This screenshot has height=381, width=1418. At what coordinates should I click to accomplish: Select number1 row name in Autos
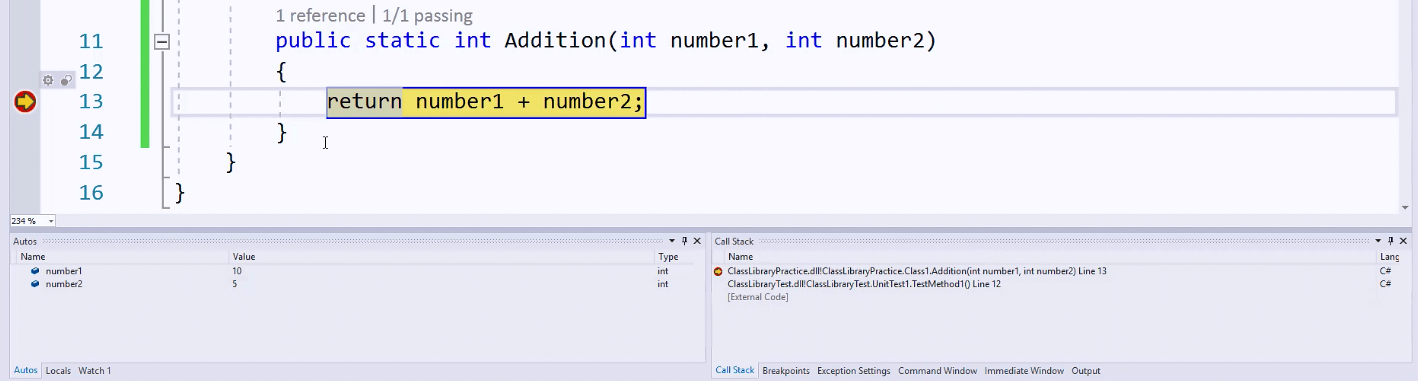click(64, 271)
